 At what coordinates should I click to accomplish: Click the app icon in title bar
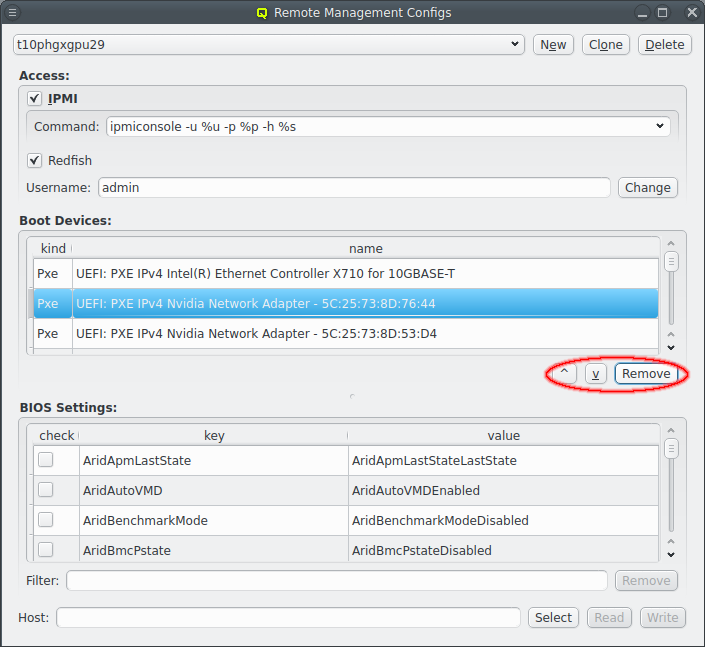coord(262,13)
